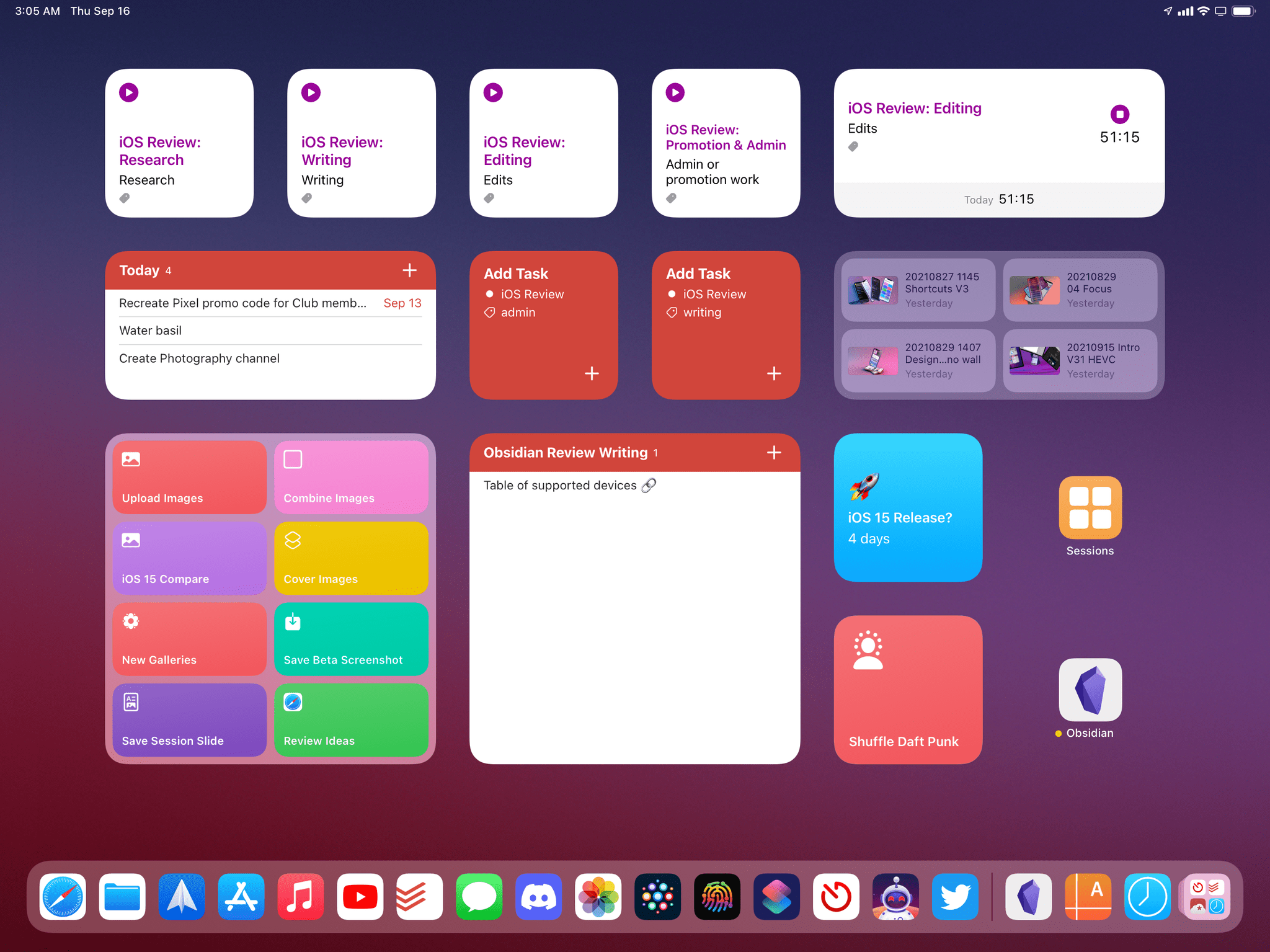1270x952 pixels.
Task: Run the Upload Images shortcut
Action: (x=190, y=478)
